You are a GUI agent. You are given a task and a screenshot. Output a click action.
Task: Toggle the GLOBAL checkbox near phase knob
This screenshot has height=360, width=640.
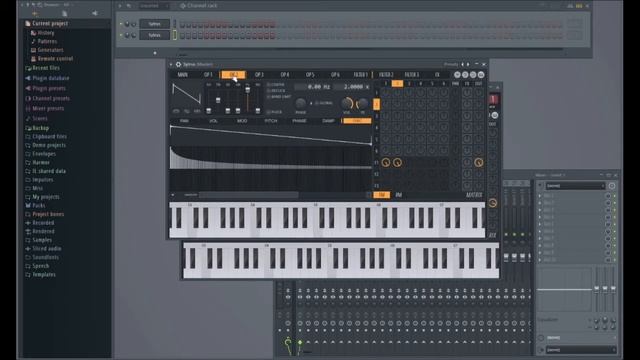coord(317,103)
